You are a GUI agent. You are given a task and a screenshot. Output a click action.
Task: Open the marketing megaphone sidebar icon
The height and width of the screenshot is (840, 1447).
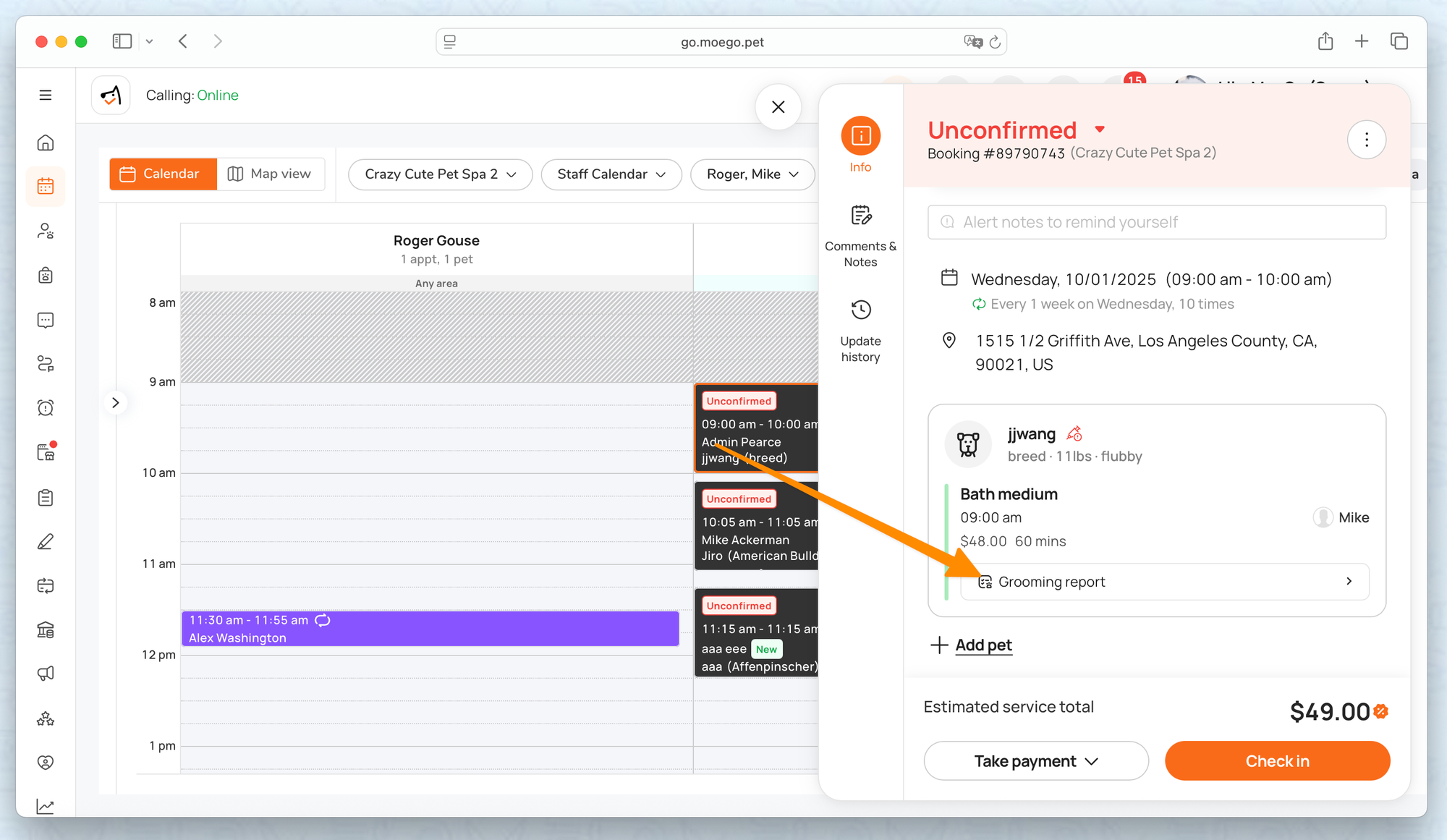point(46,674)
